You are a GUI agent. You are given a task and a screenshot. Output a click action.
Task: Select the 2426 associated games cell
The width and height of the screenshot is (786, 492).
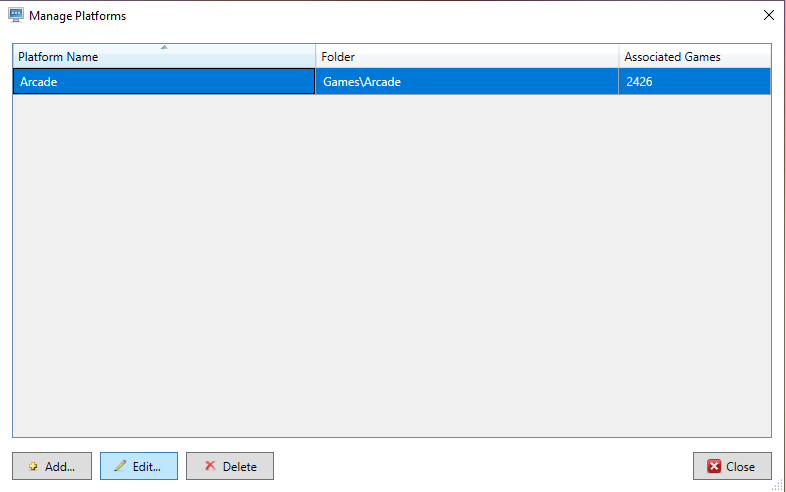coord(695,81)
